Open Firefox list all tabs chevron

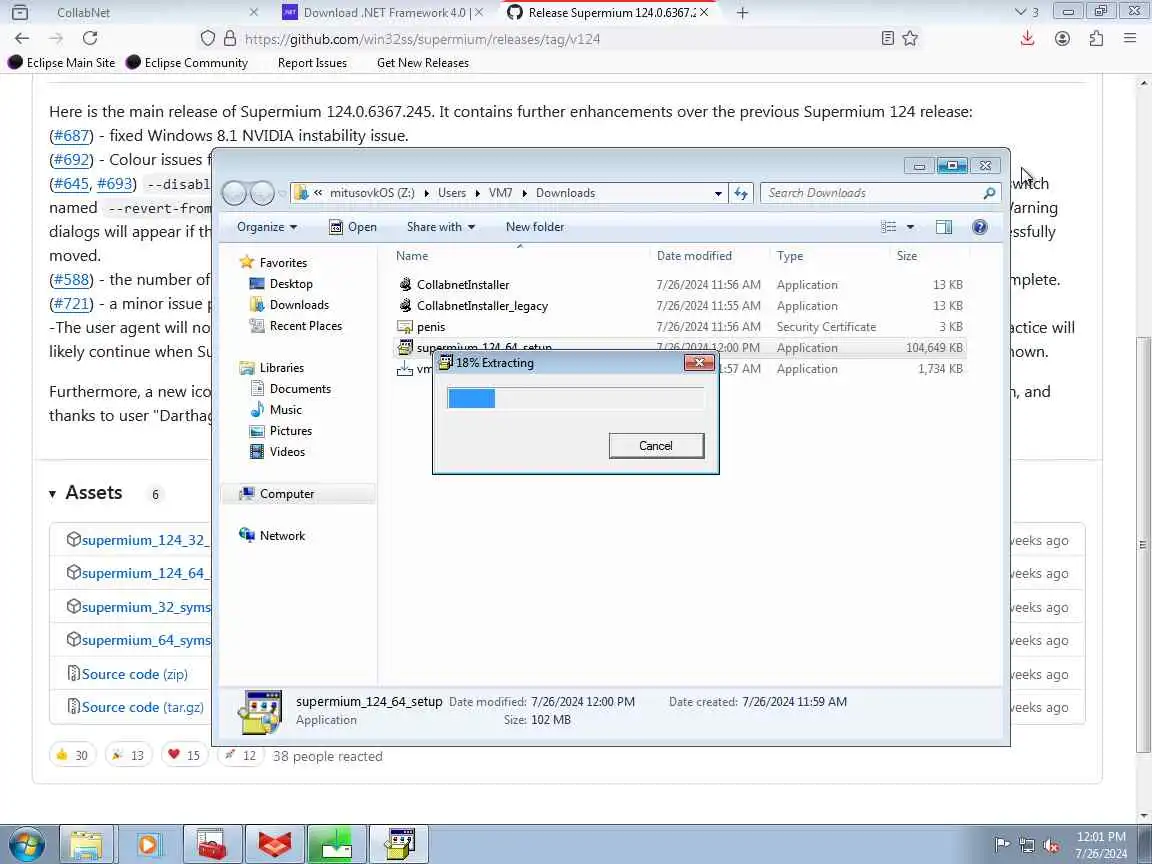1020,12
